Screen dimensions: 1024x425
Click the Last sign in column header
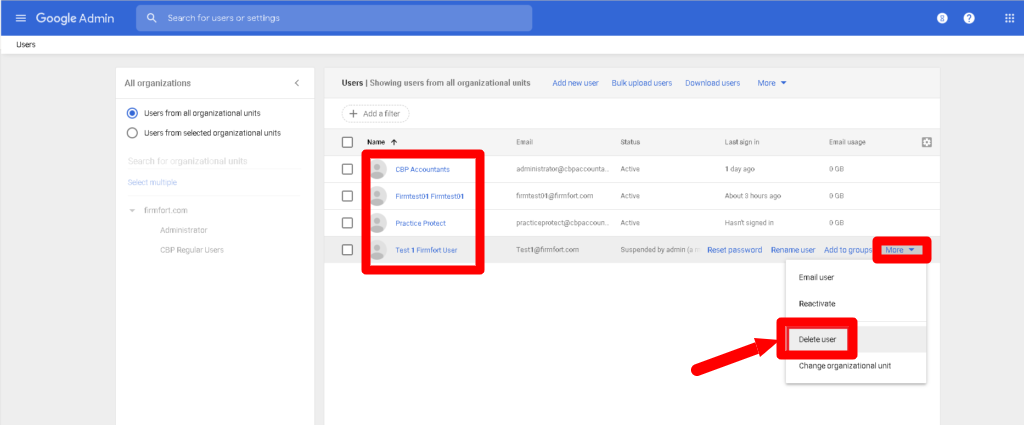(742, 142)
